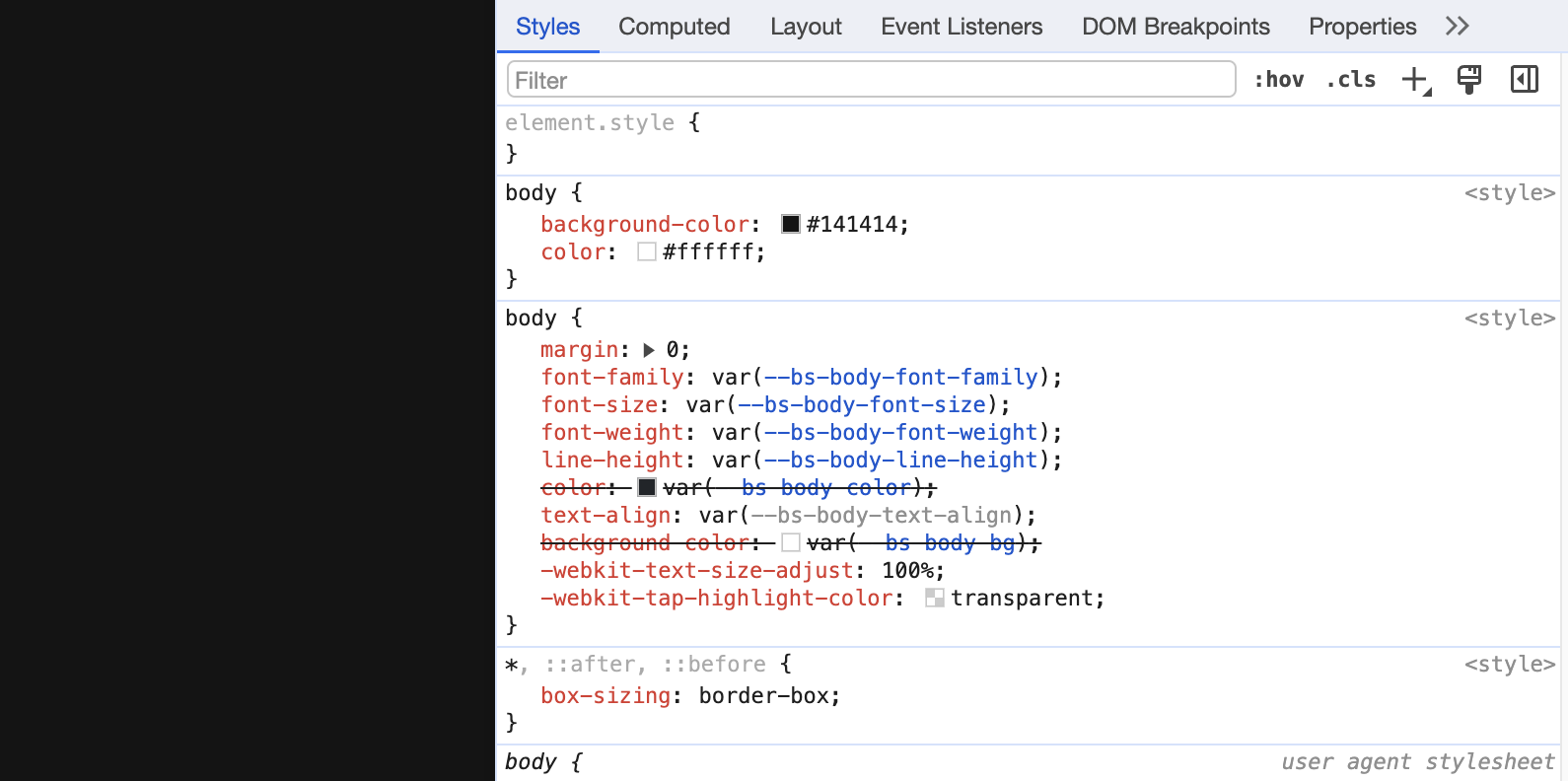Switch to the Computed tab
1568x781 pixels.
pos(675,27)
